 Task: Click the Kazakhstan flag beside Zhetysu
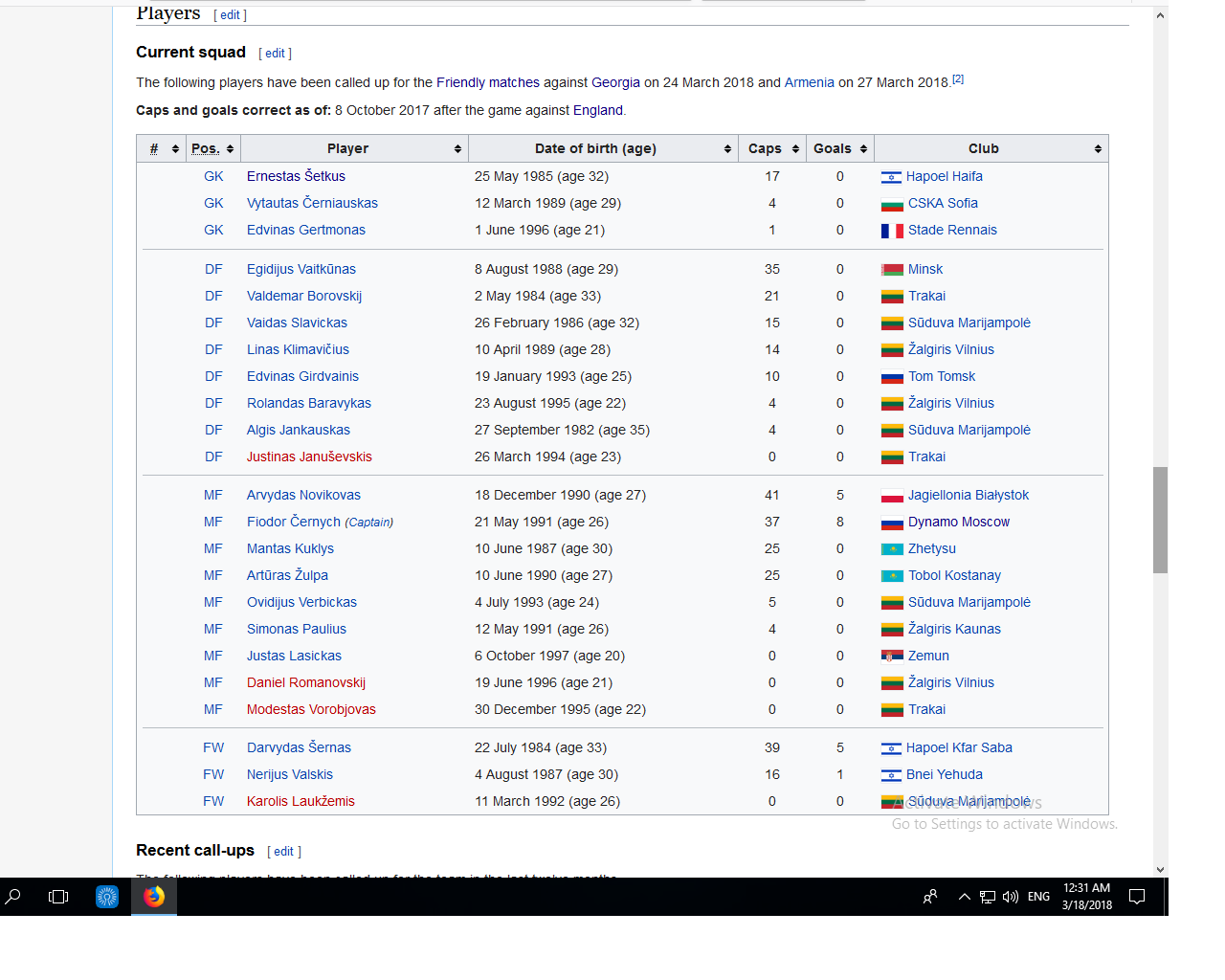[892, 549]
